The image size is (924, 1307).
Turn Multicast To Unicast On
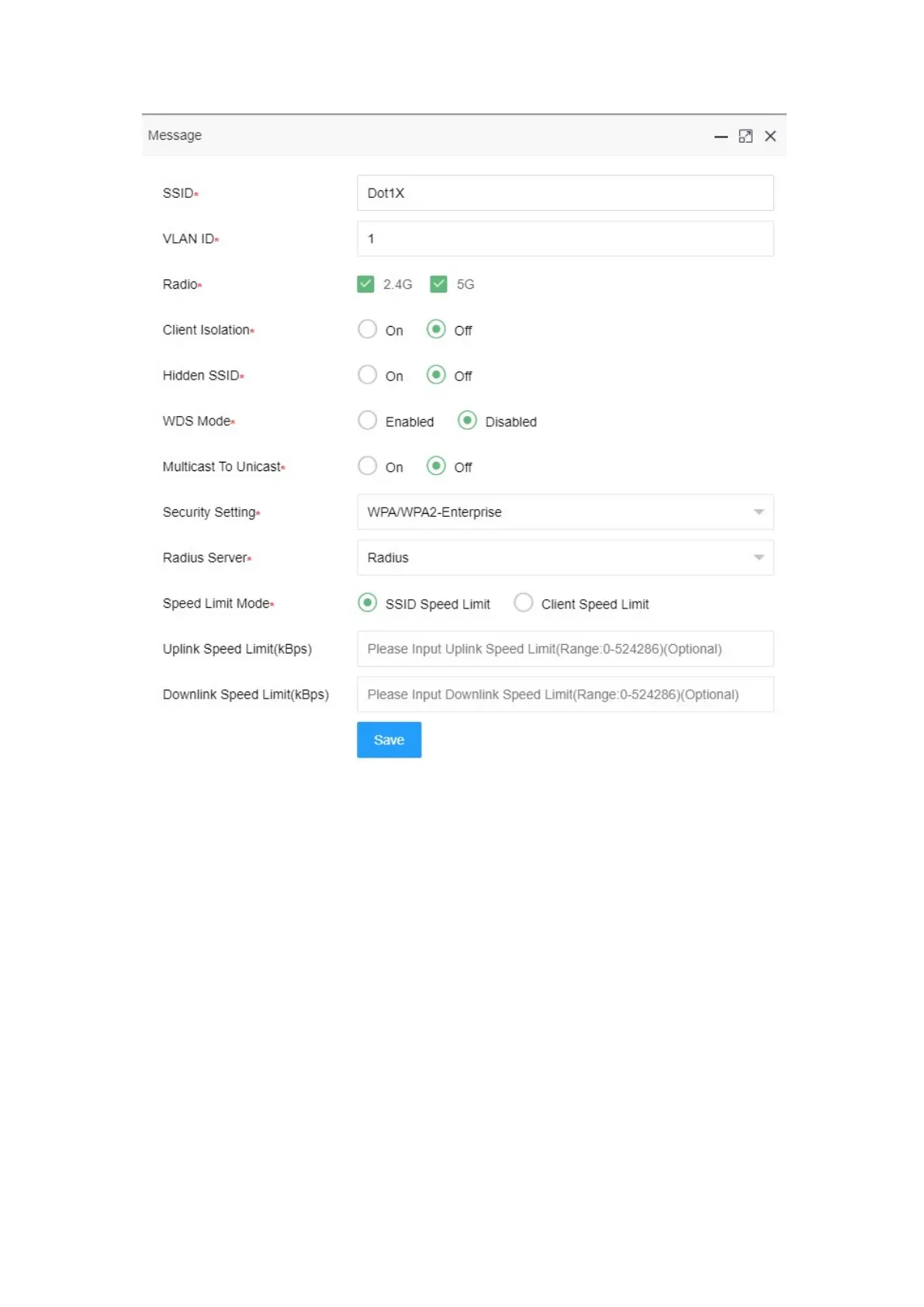[x=368, y=466]
